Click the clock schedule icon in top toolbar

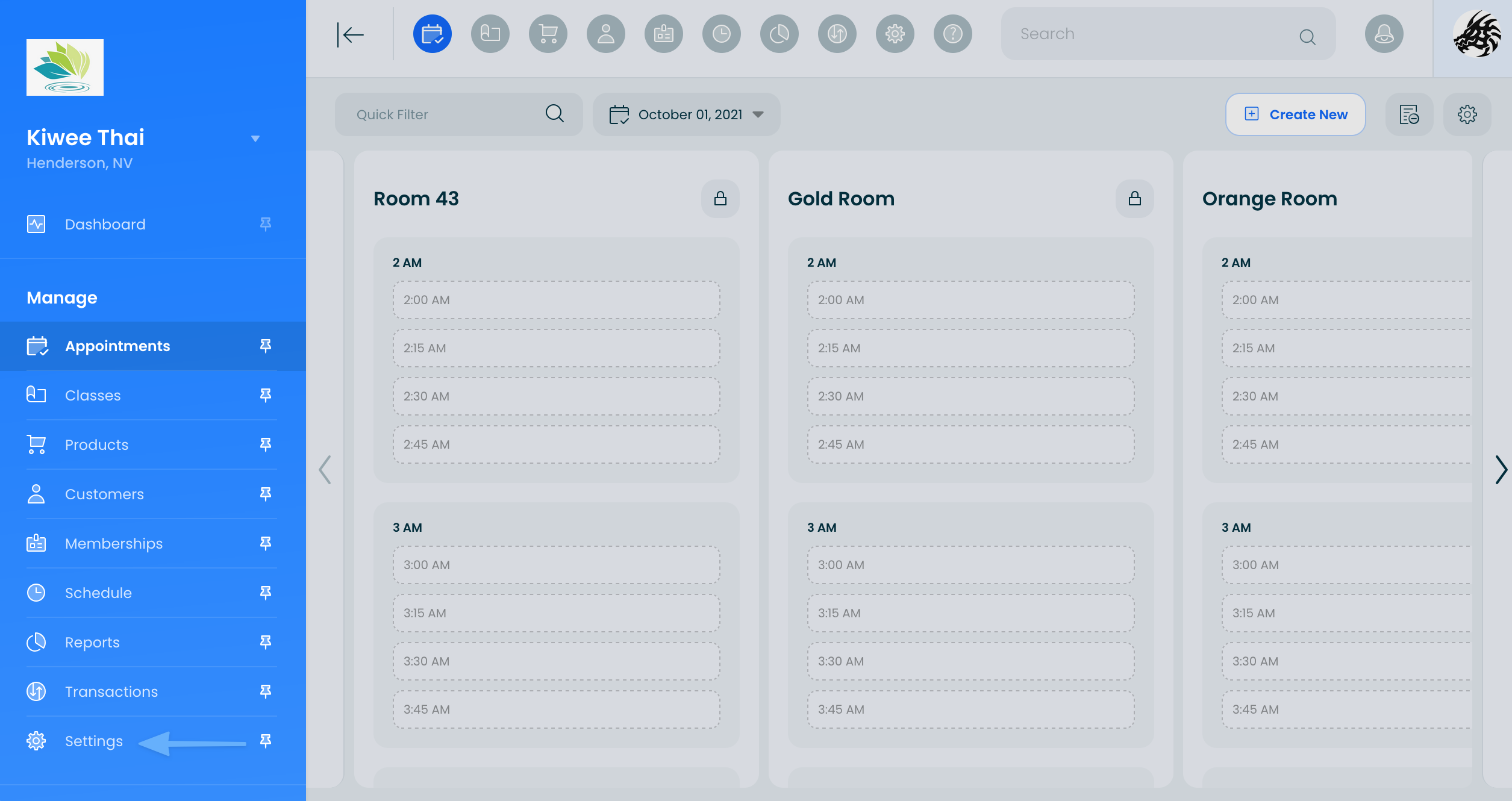coord(721,34)
